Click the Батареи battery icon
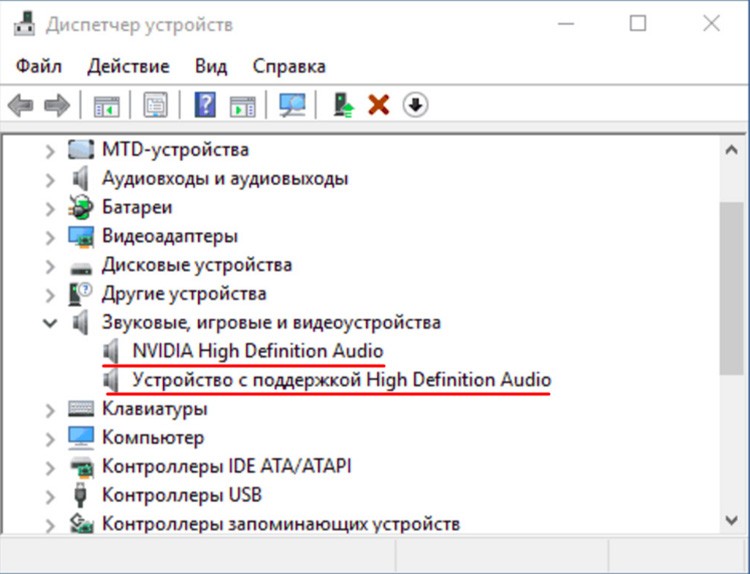This screenshot has height=574, width=750. click(80, 207)
